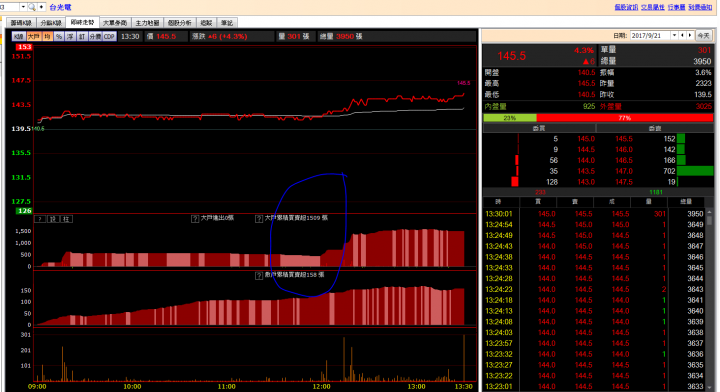Open the 追蹤 tab
Image resolution: width=720 pixels, height=392 pixels.
[207, 22]
